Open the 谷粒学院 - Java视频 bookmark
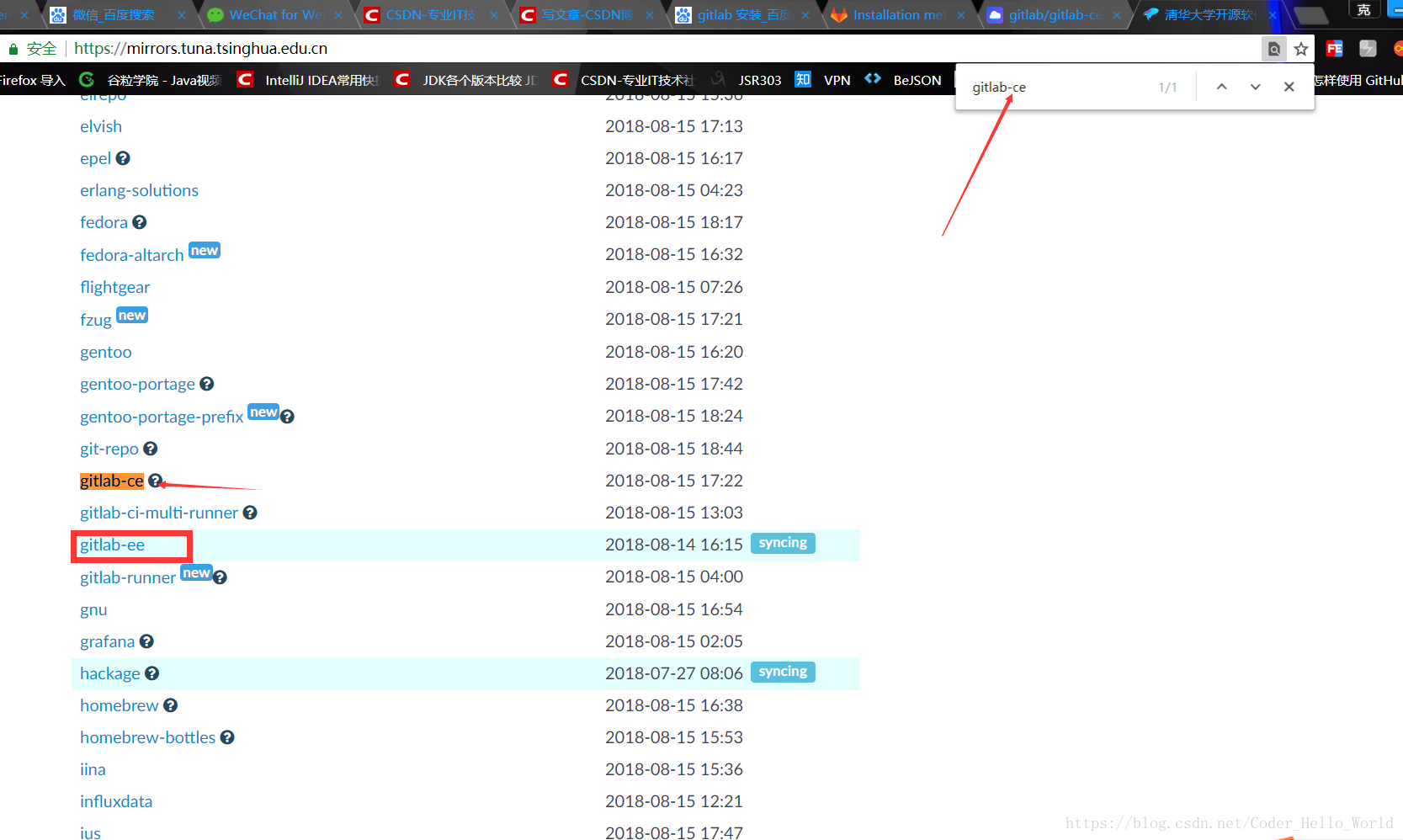The height and width of the screenshot is (840, 1403). click(x=151, y=80)
